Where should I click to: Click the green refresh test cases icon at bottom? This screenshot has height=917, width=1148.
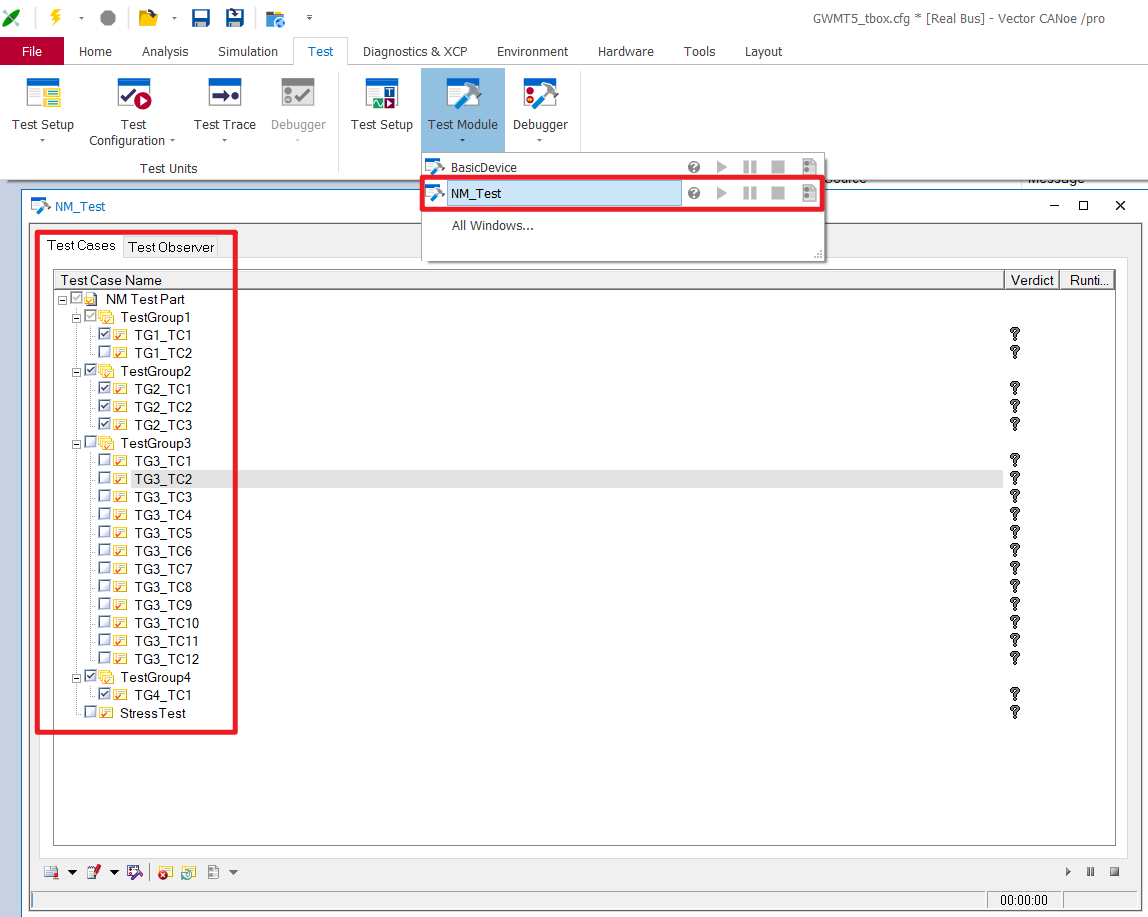(x=188, y=872)
